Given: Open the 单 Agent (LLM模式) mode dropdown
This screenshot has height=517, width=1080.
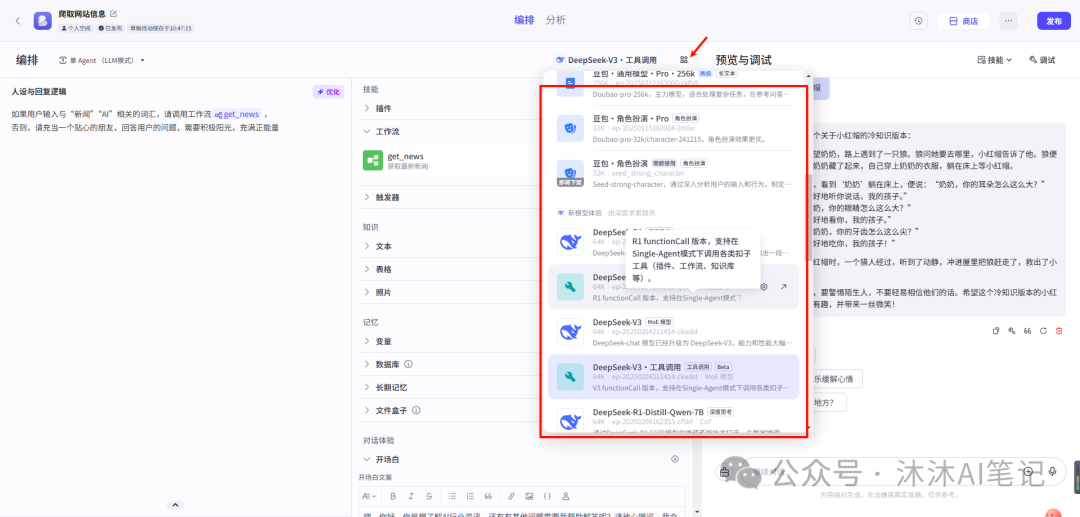Looking at the screenshot, I should click(102, 61).
